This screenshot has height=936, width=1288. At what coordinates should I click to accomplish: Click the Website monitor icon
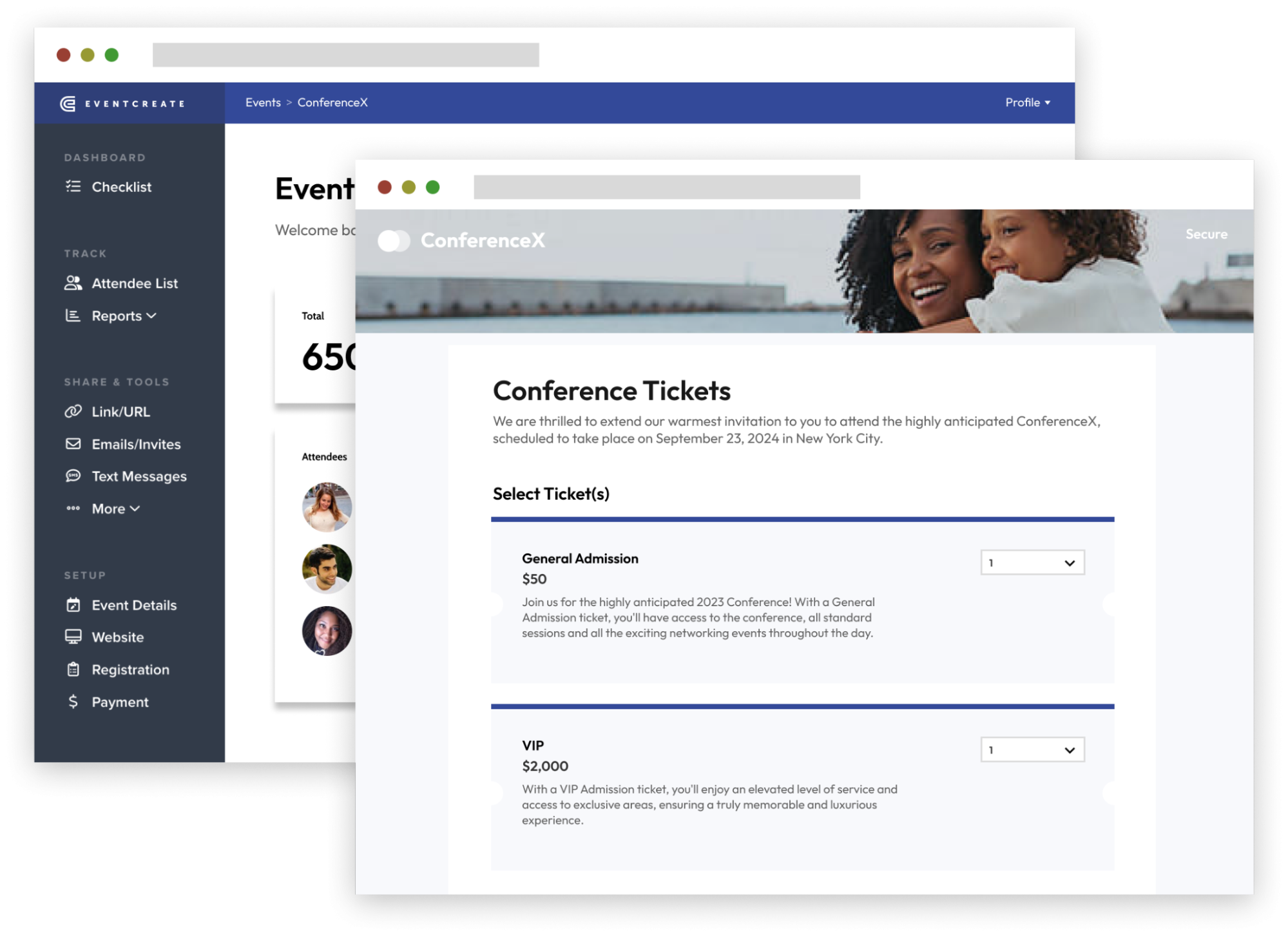tap(73, 637)
